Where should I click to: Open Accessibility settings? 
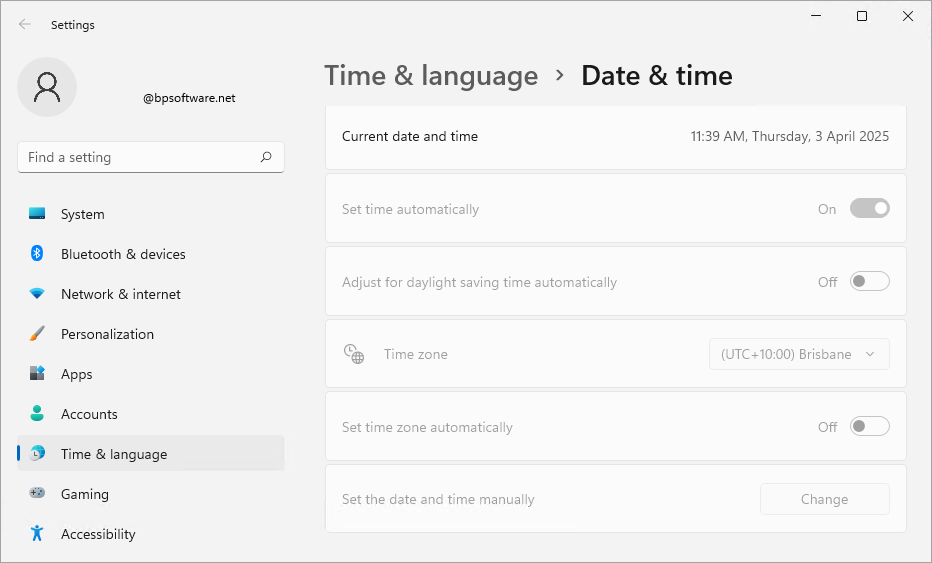click(x=151, y=533)
